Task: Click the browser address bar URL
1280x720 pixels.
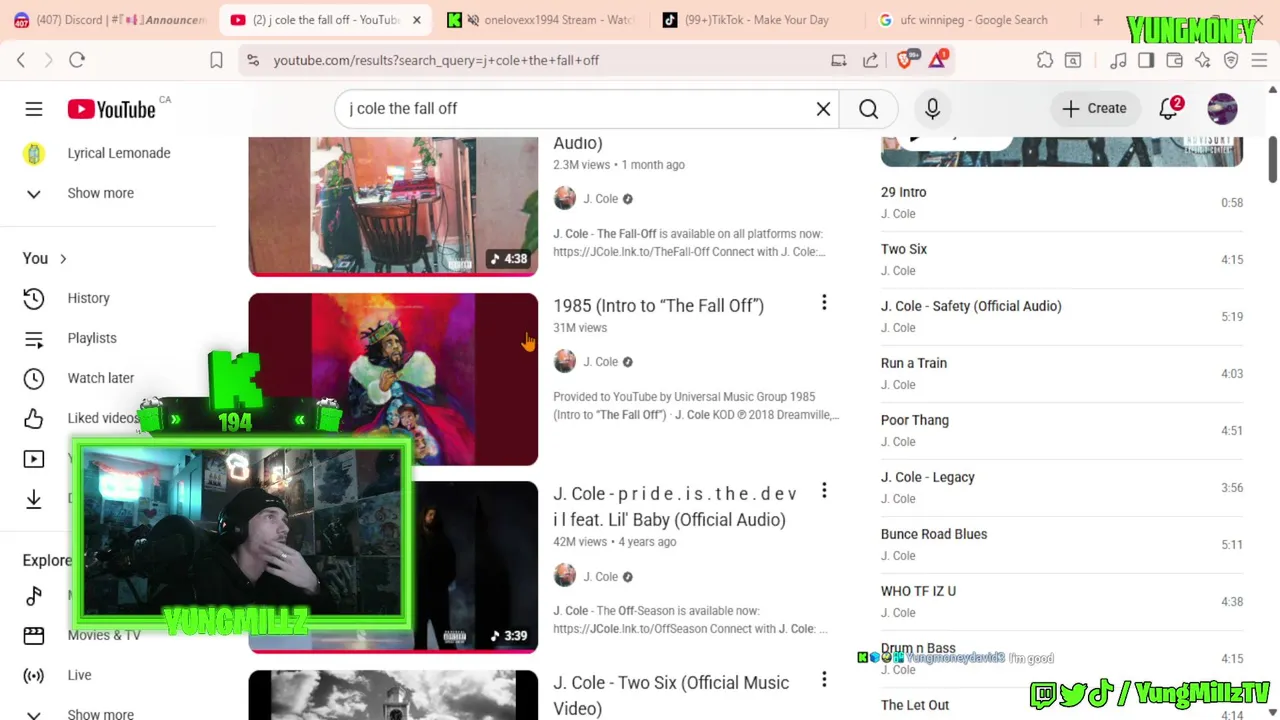Action: pyautogui.click(x=436, y=60)
